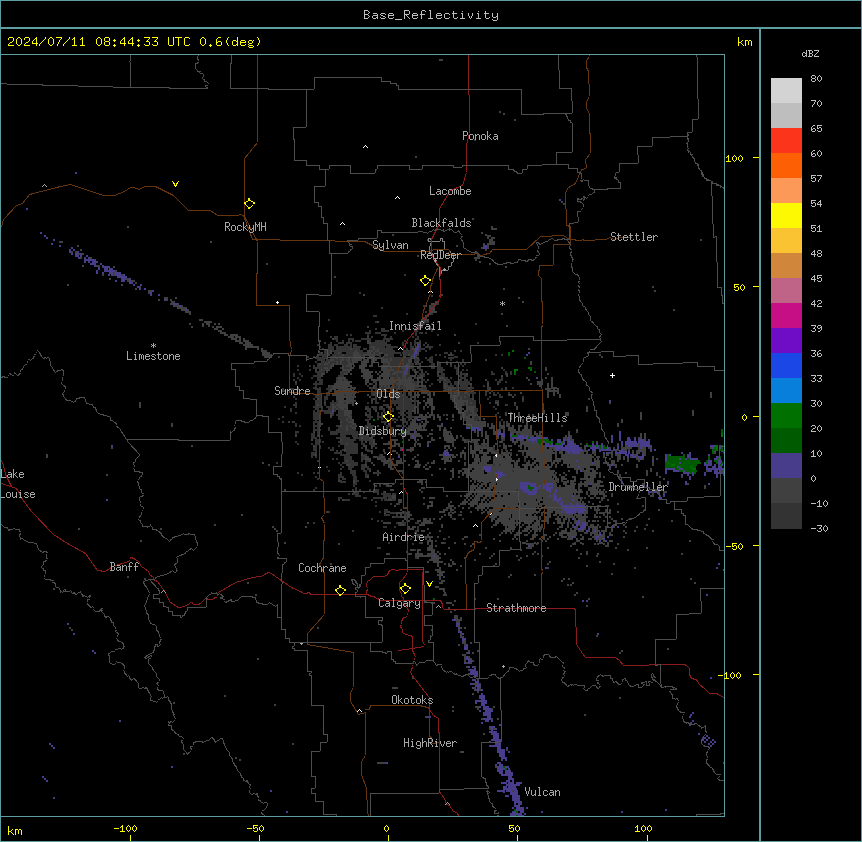
Task: Select the Stettler label
Action: click(x=634, y=237)
